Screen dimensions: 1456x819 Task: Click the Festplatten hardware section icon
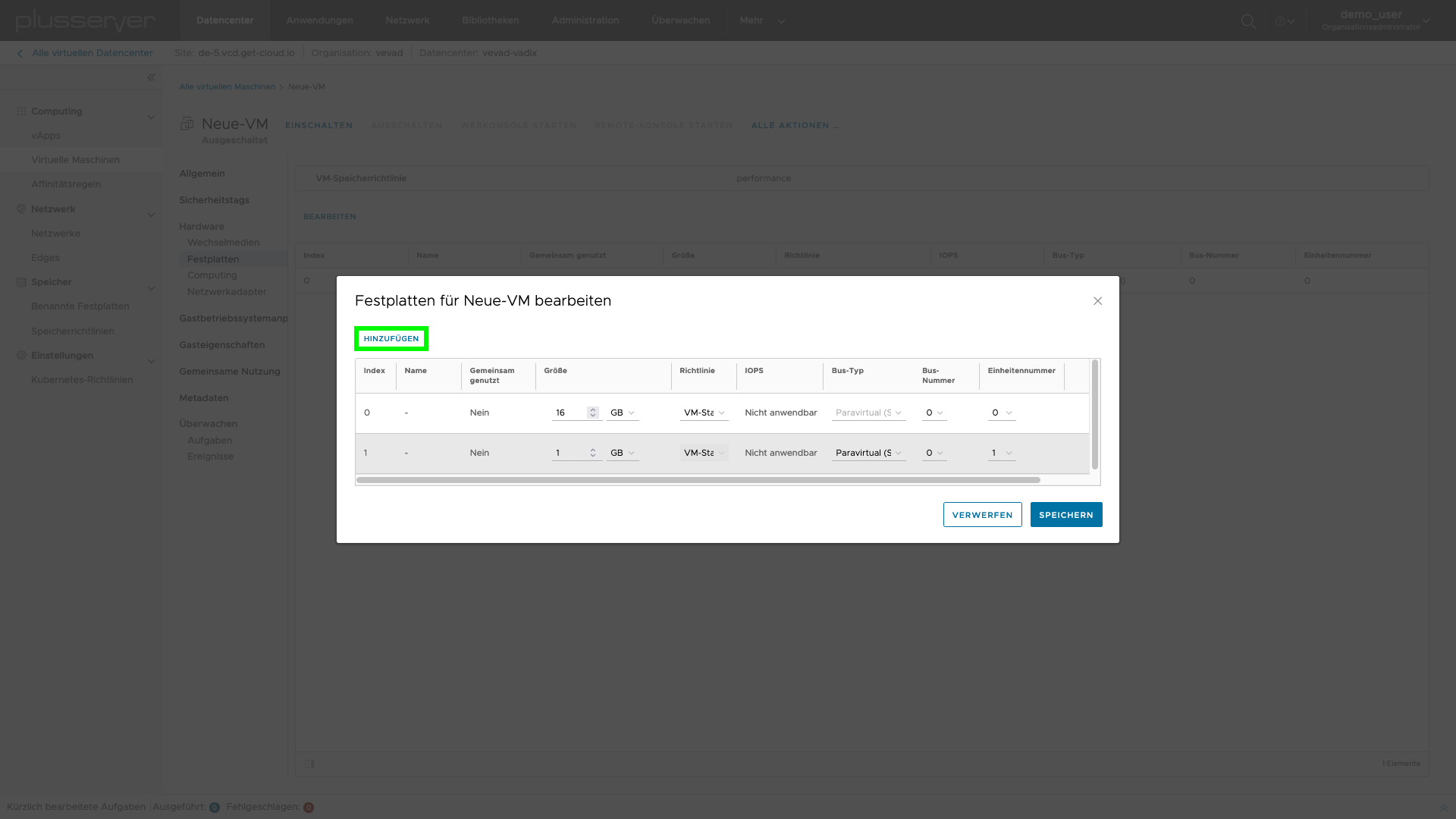[213, 259]
